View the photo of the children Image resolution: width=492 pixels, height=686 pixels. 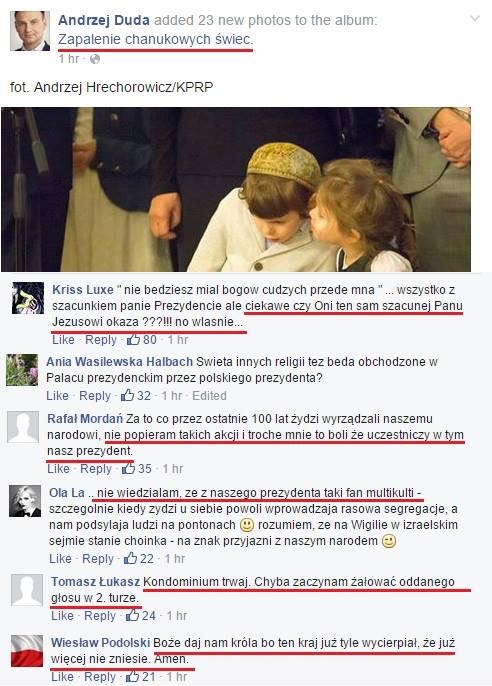[236, 189]
